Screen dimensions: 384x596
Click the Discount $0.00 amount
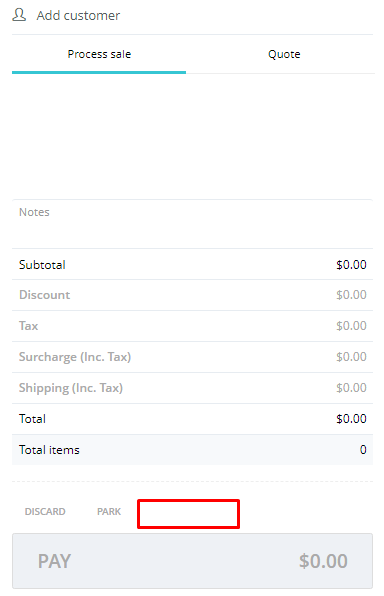click(x=351, y=295)
